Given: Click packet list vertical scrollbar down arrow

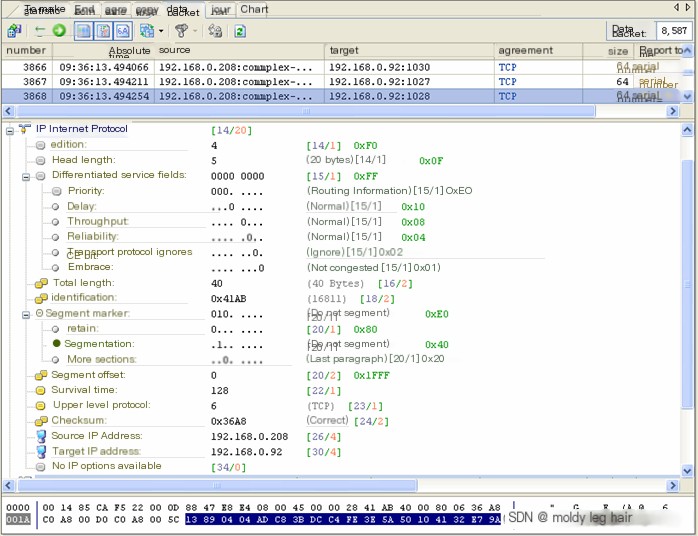Looking at the screenshot, I should click(x=687, y=96).
